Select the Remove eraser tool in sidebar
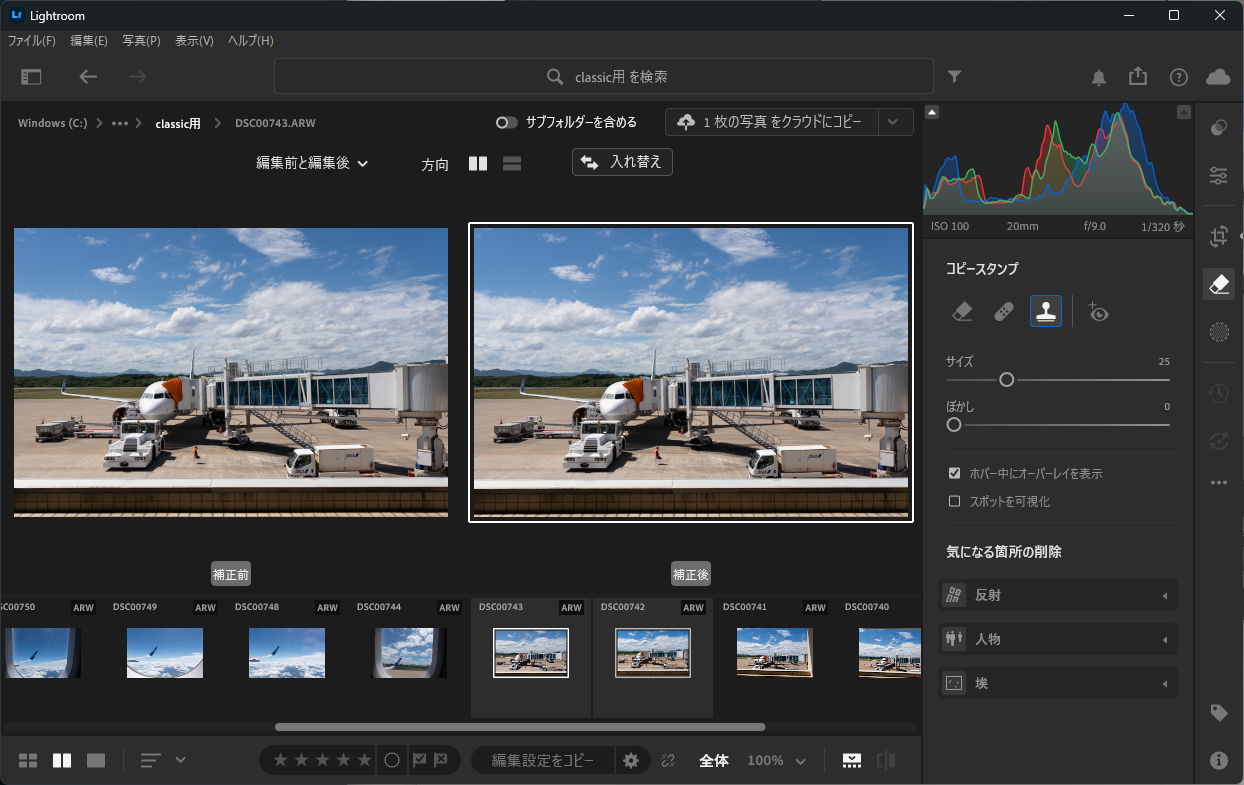The width and height of the screenshot is (1244, 785). pos(1219,284)
